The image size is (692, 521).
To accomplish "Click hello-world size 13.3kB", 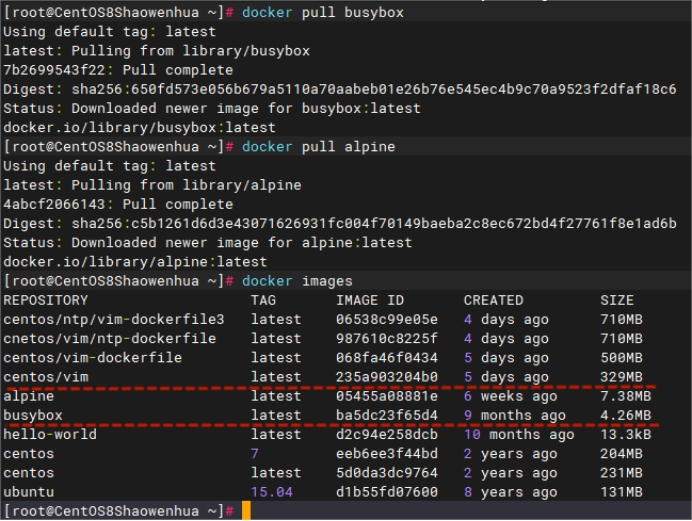I will tap(625, 435).
